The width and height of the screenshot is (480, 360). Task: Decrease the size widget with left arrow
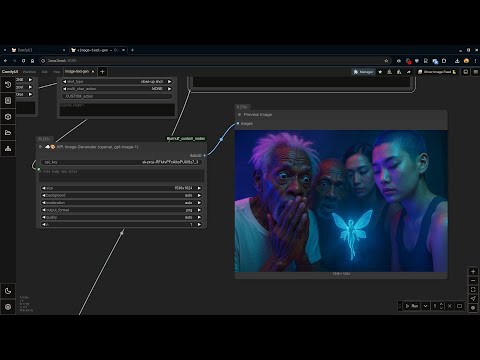click(x=44, y=188)
